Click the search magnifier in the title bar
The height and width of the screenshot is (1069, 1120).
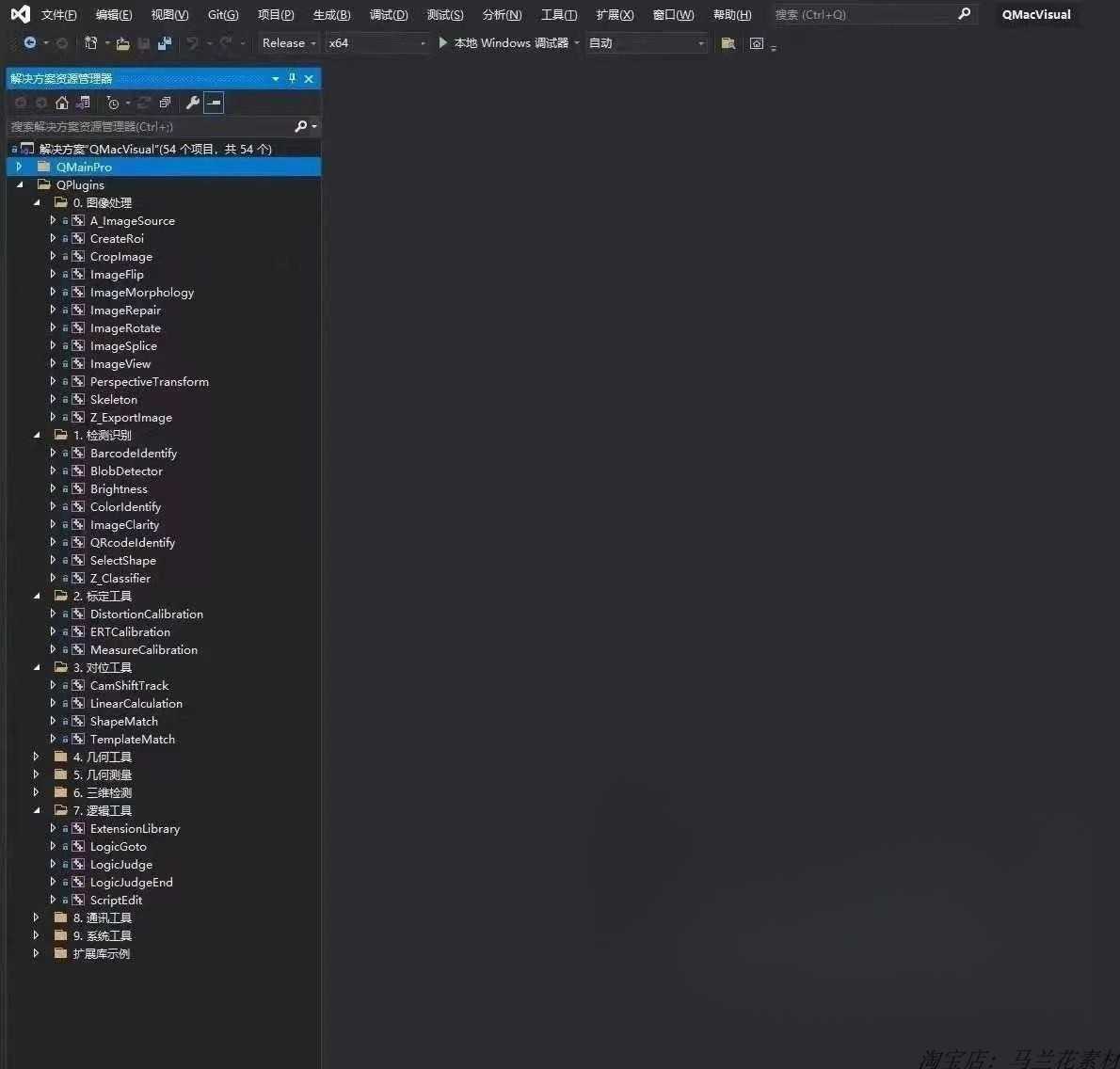click(965, 13)
